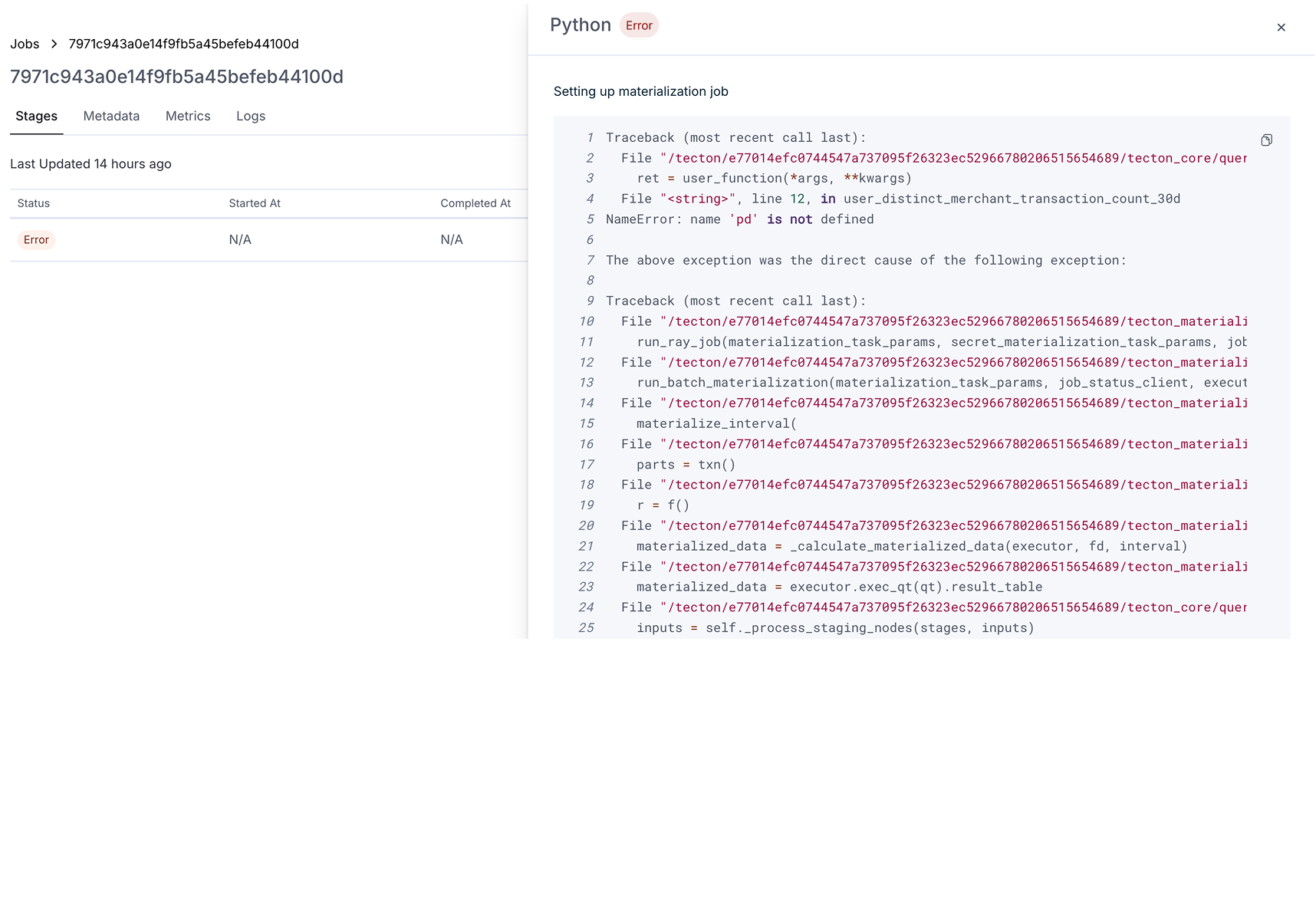Click the 'Setting up materialization job' label
1316x905 pixels.
coord(641,91)
